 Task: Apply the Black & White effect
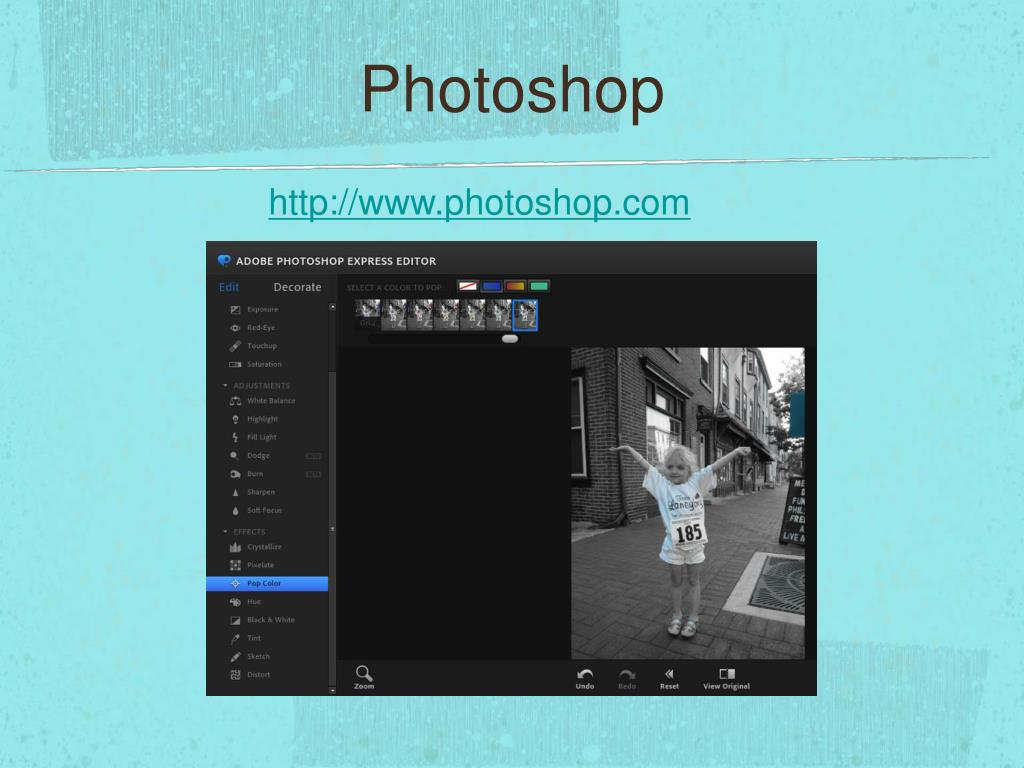[263, 620]
